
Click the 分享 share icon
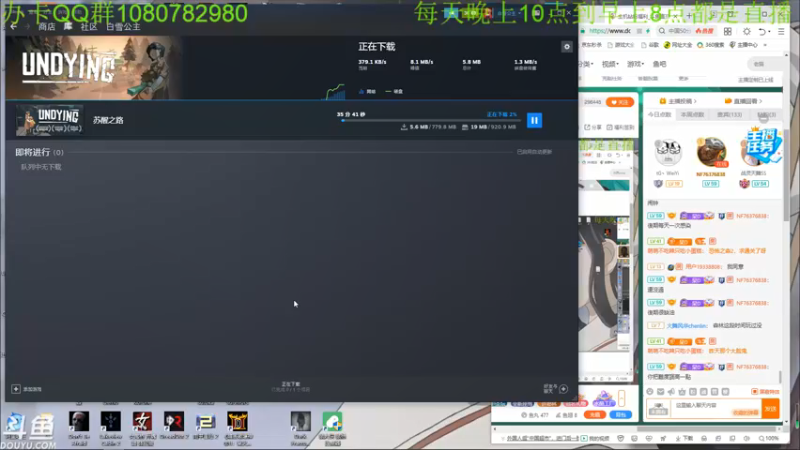point(593,127)
